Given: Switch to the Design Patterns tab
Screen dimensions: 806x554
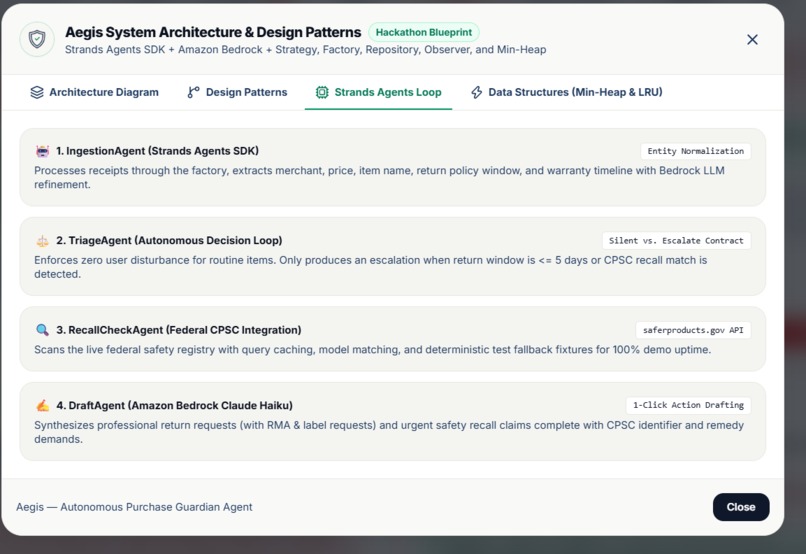Looking at the screenshot, I should pyautogui.click(x=237, y=92).
